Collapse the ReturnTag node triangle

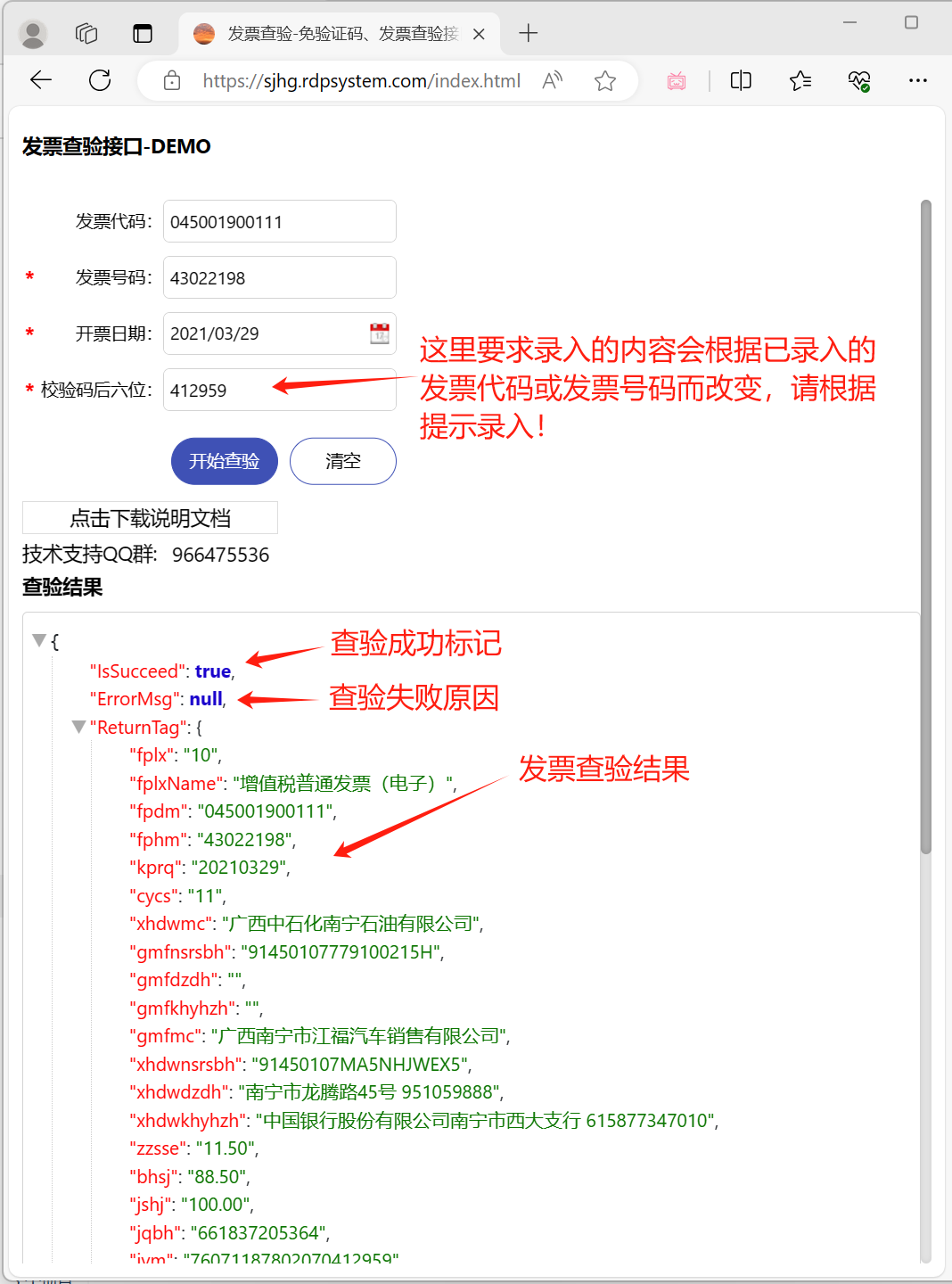pos(78,727)
